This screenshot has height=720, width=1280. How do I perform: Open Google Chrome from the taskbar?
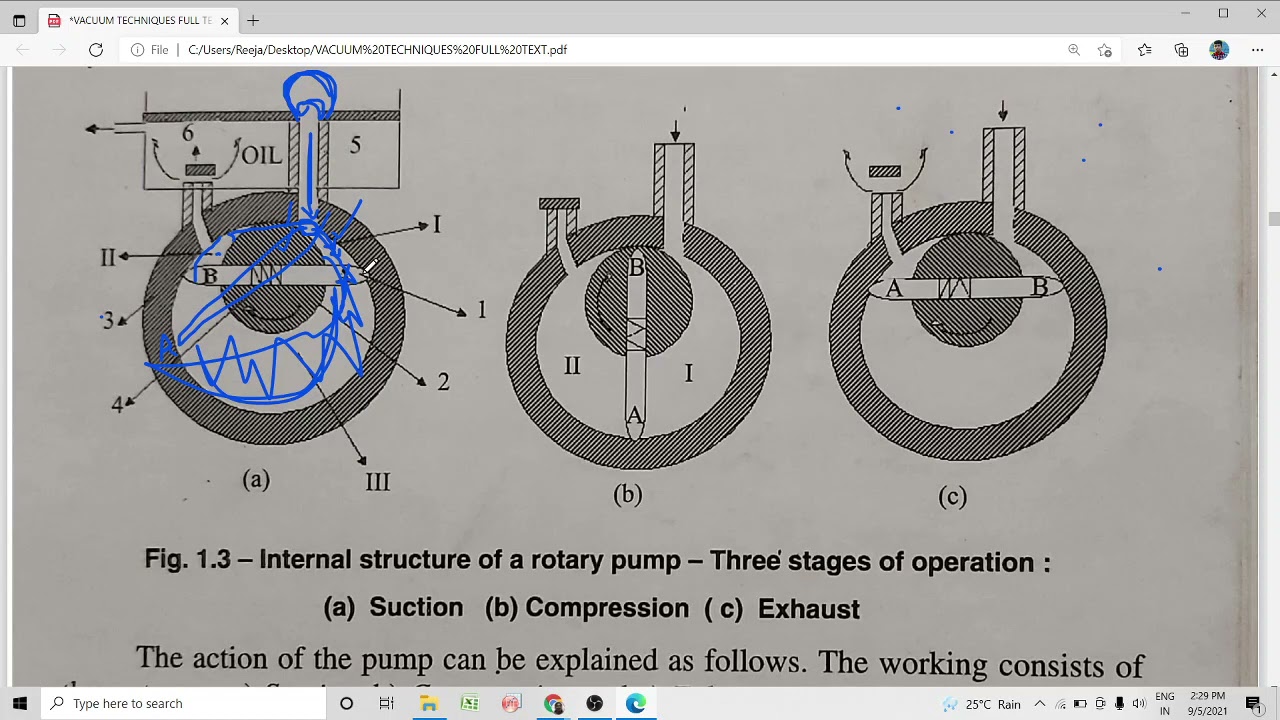tap(553, 703)
